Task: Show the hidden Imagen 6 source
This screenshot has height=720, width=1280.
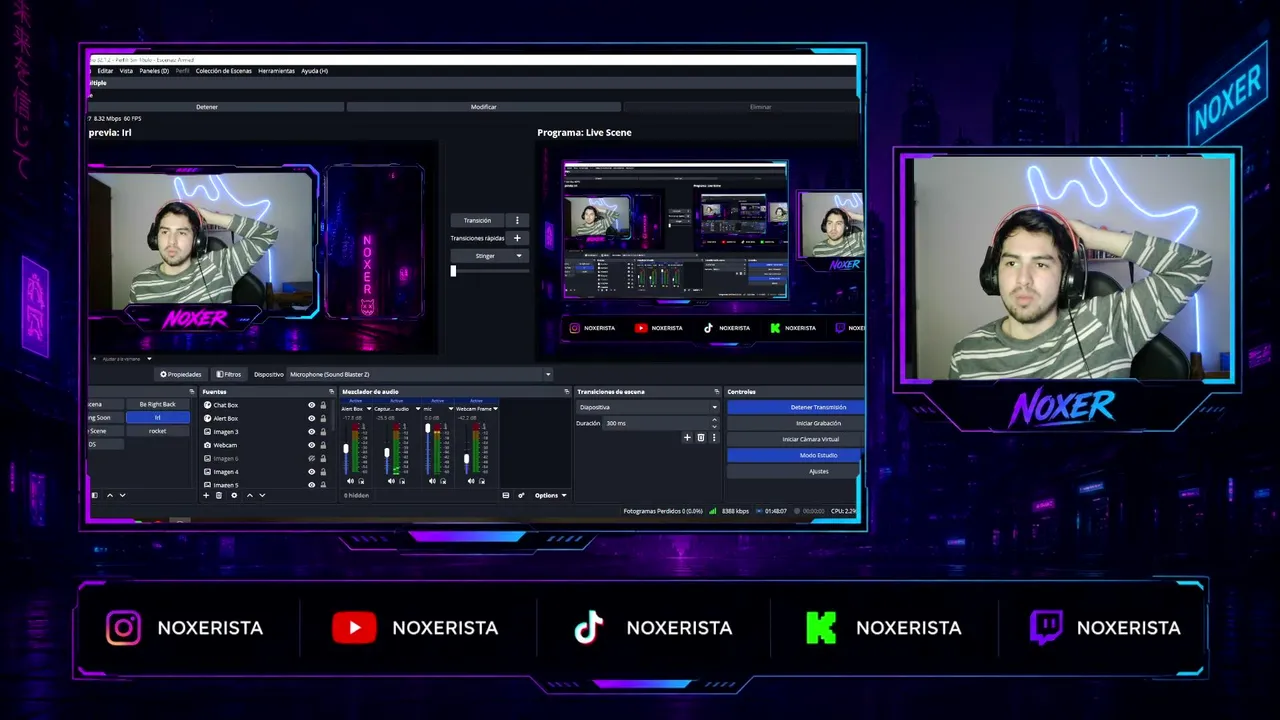Action: click(x=311, y=459)
